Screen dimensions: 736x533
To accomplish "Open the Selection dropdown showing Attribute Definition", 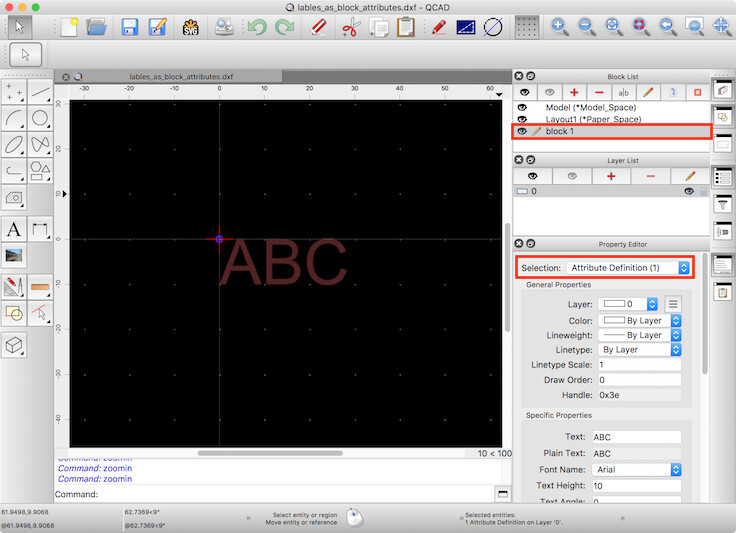I will [628, 268].
